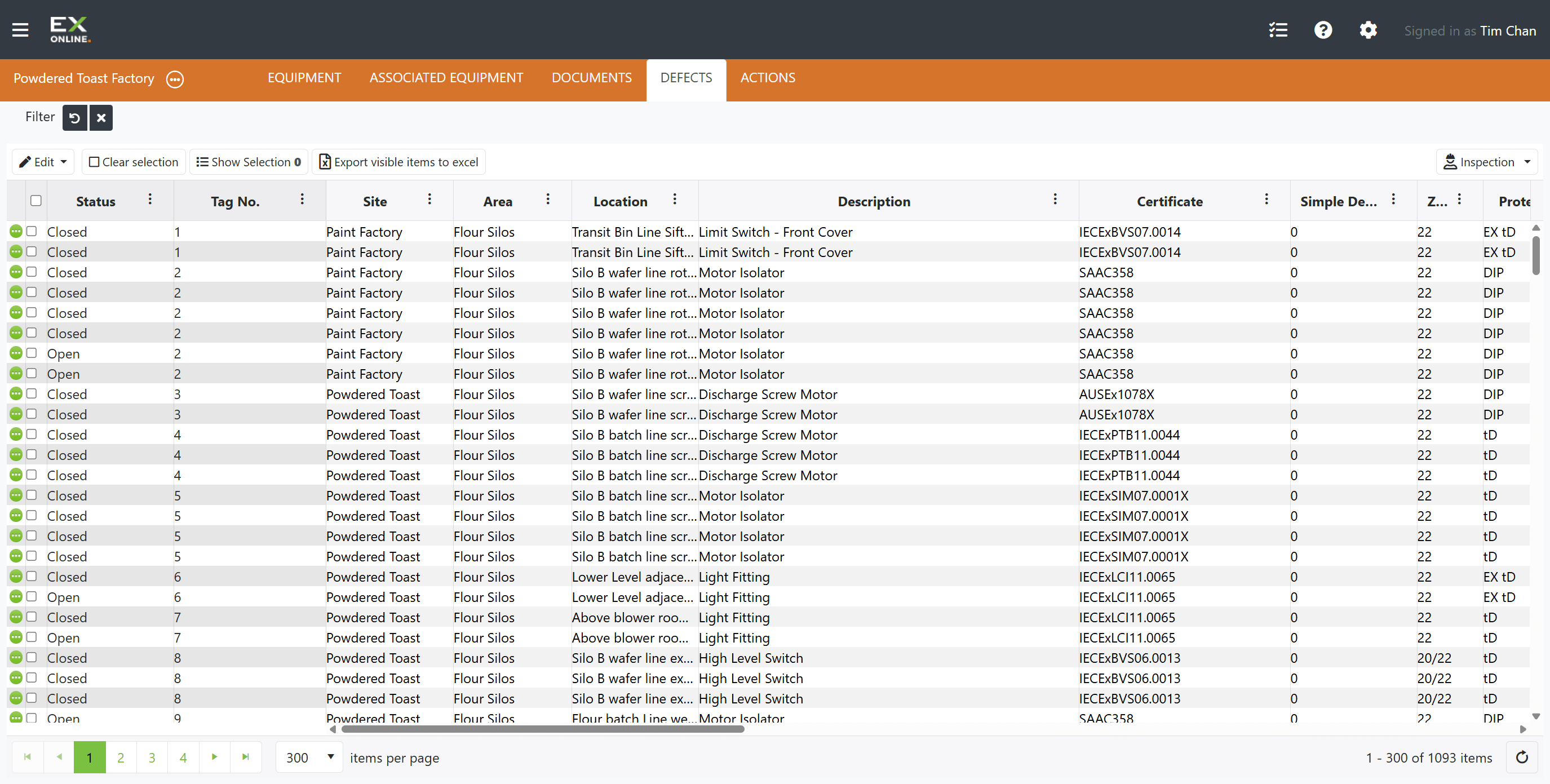Go to page 3
The image size is (1550, 784).
tap(152, 757)
